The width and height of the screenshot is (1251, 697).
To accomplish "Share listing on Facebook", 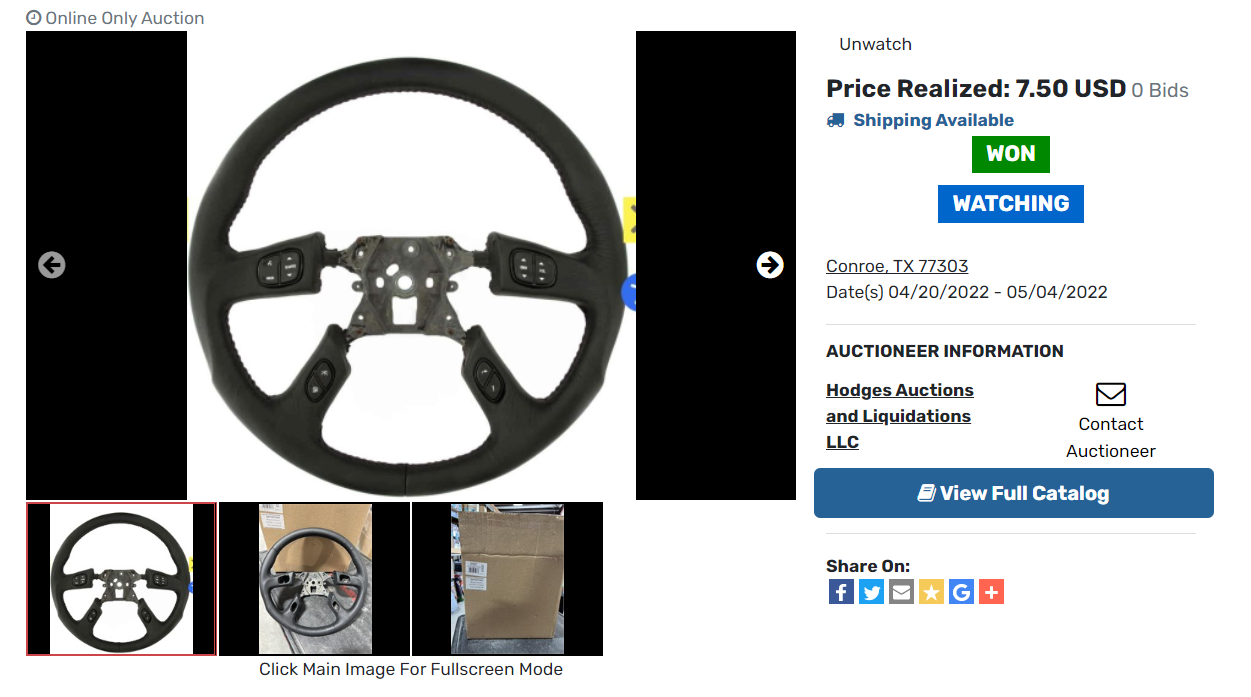I will click(841, 592).
